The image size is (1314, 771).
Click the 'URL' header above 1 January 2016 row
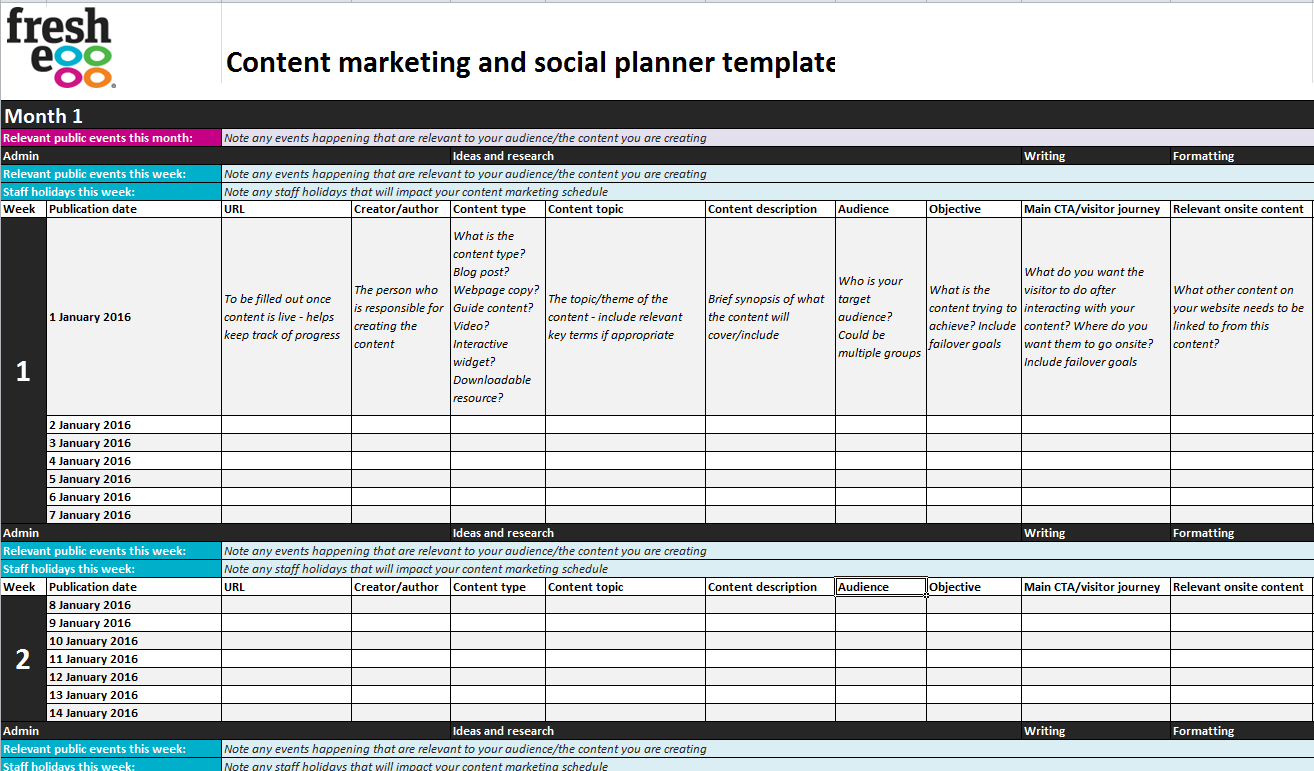click(x=286, y=209)
